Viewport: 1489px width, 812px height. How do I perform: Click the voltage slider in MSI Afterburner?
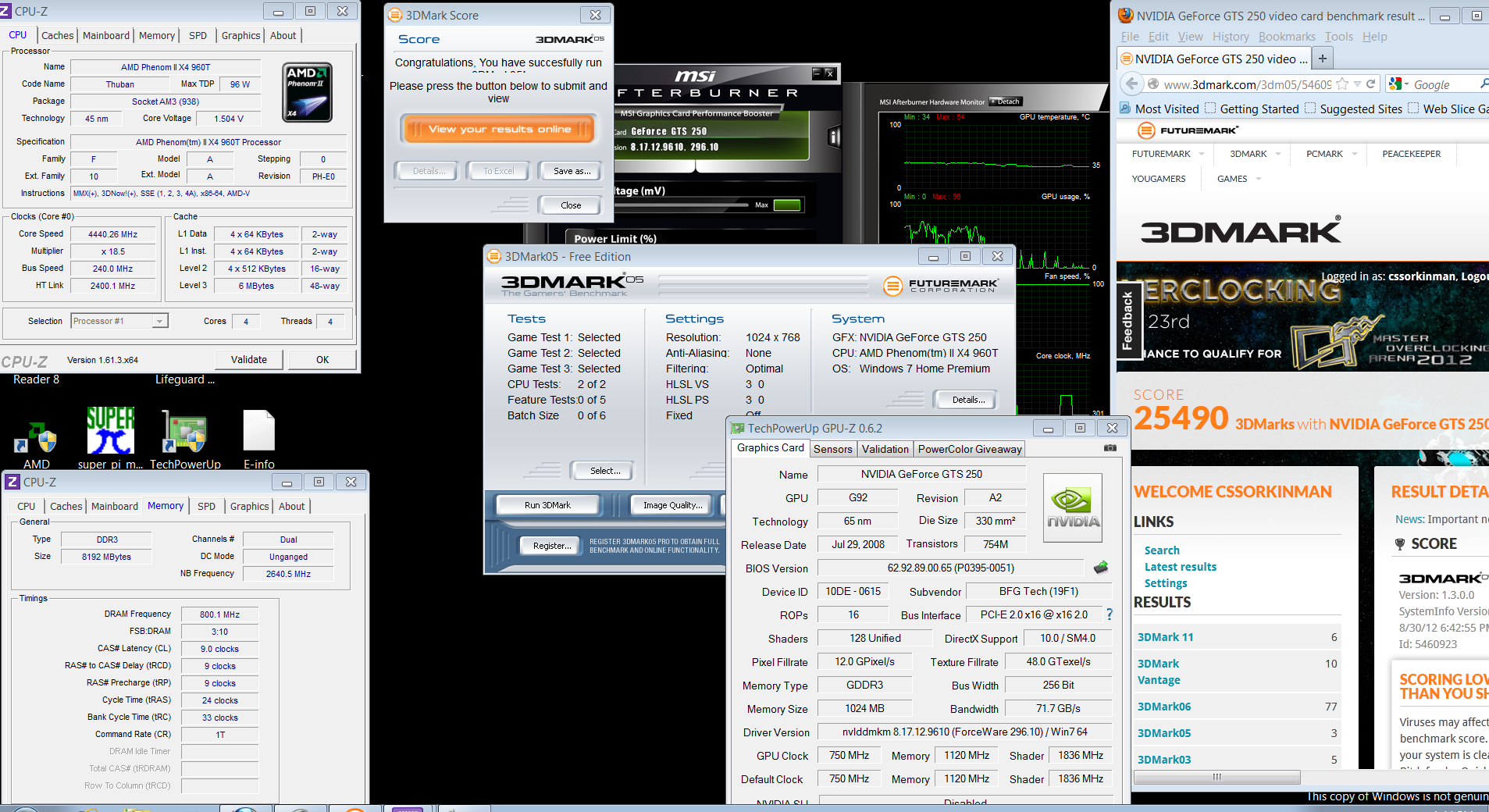679,205
